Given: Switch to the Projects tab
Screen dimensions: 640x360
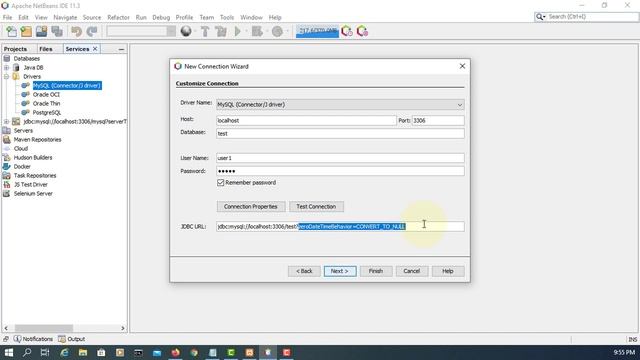Looking at the screenshot, I should tap(16, 49).
